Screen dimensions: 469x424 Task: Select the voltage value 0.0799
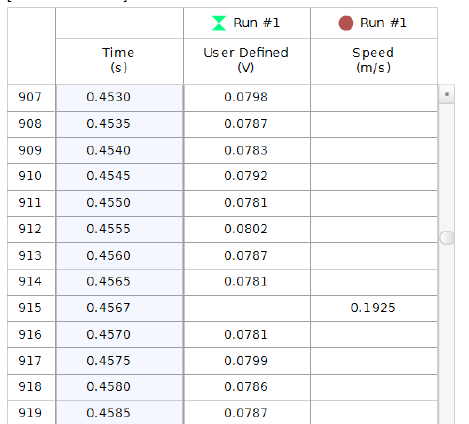coord(246,361)
